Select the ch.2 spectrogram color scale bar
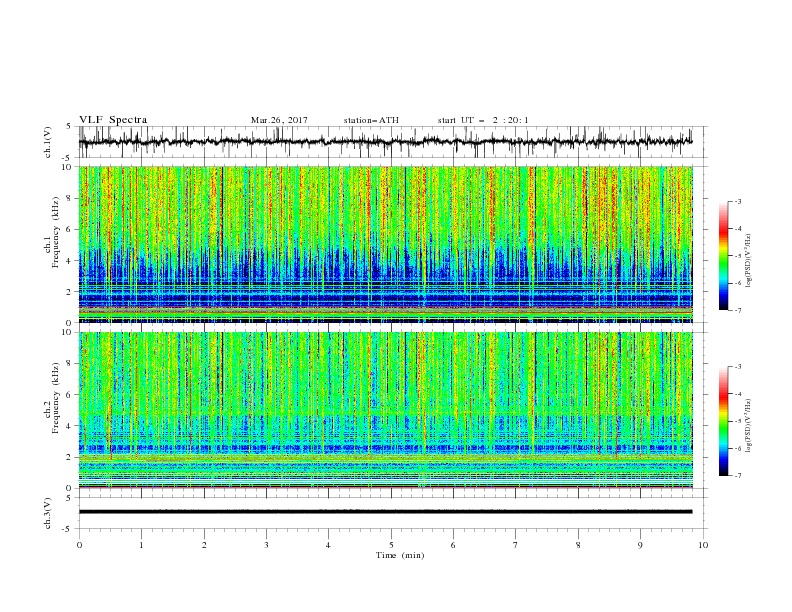The width and height of the screenshot is (792, 612). 723,421
